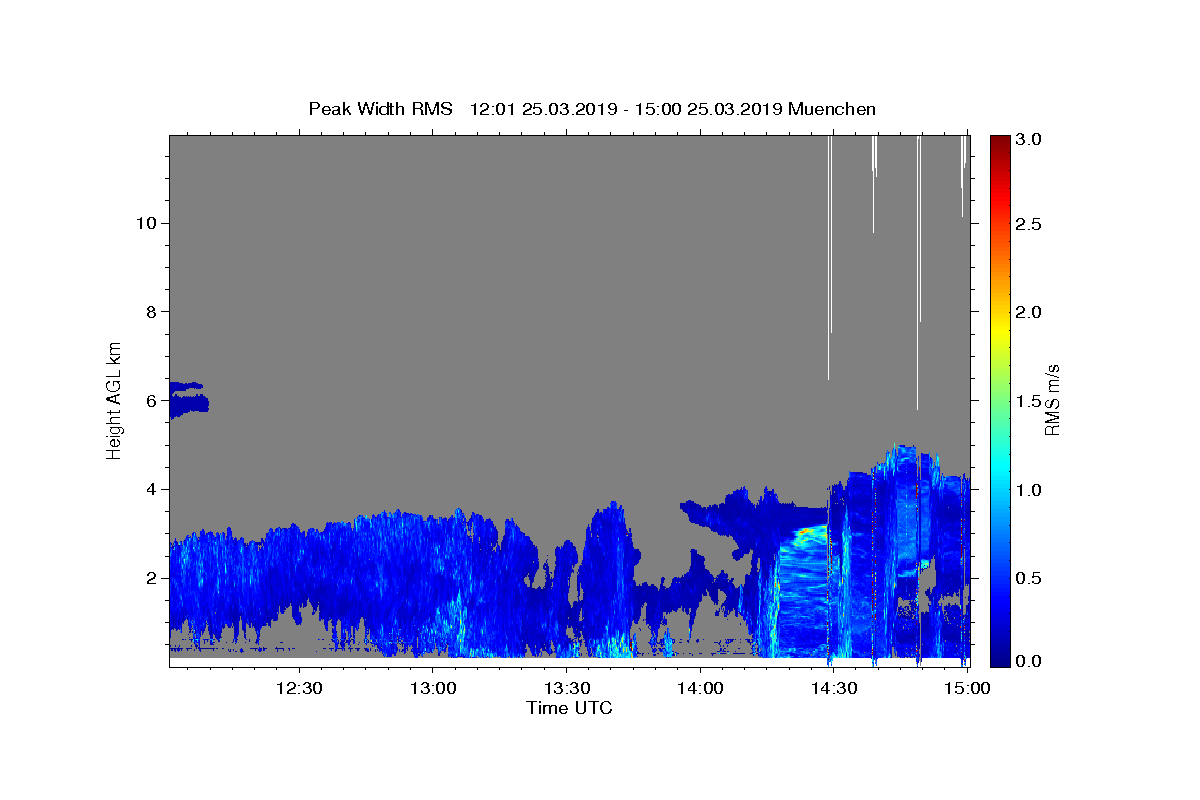This screenshot has width=1200, height=800.
Task: Click the colorbar value 1.0
Action: coord(1028,490)
